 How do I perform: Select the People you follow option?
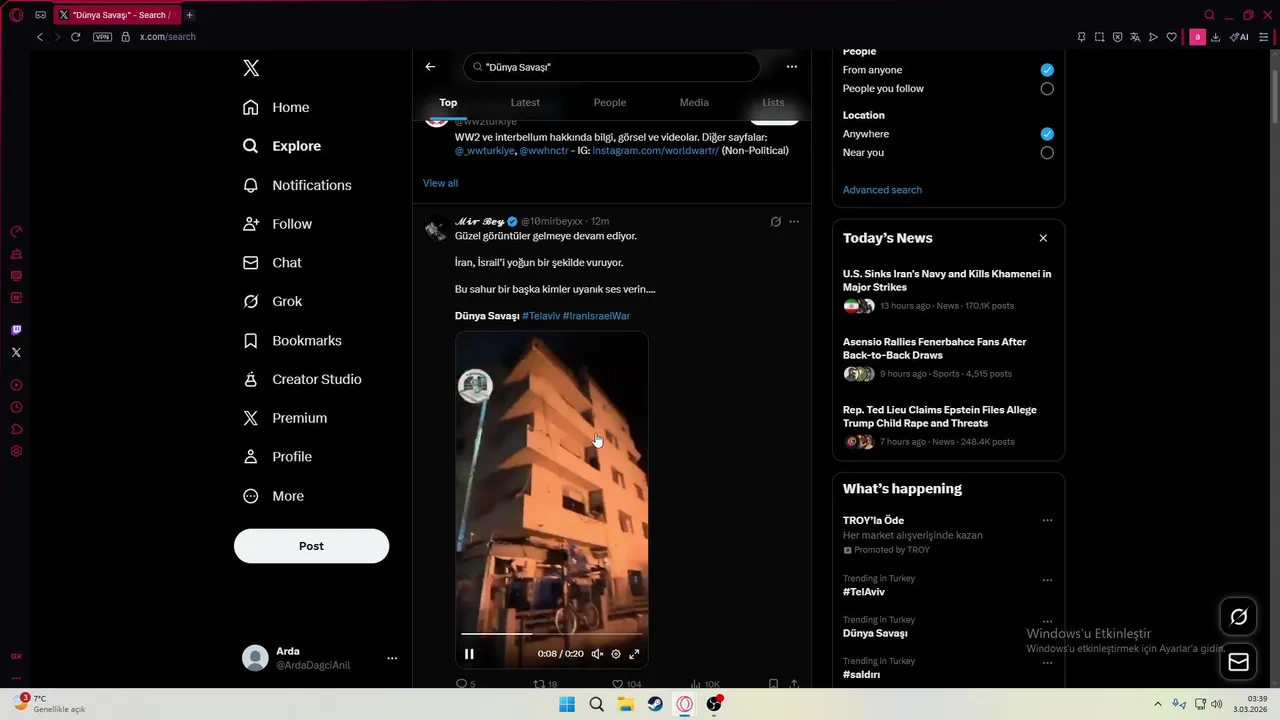coord(1047,88)
